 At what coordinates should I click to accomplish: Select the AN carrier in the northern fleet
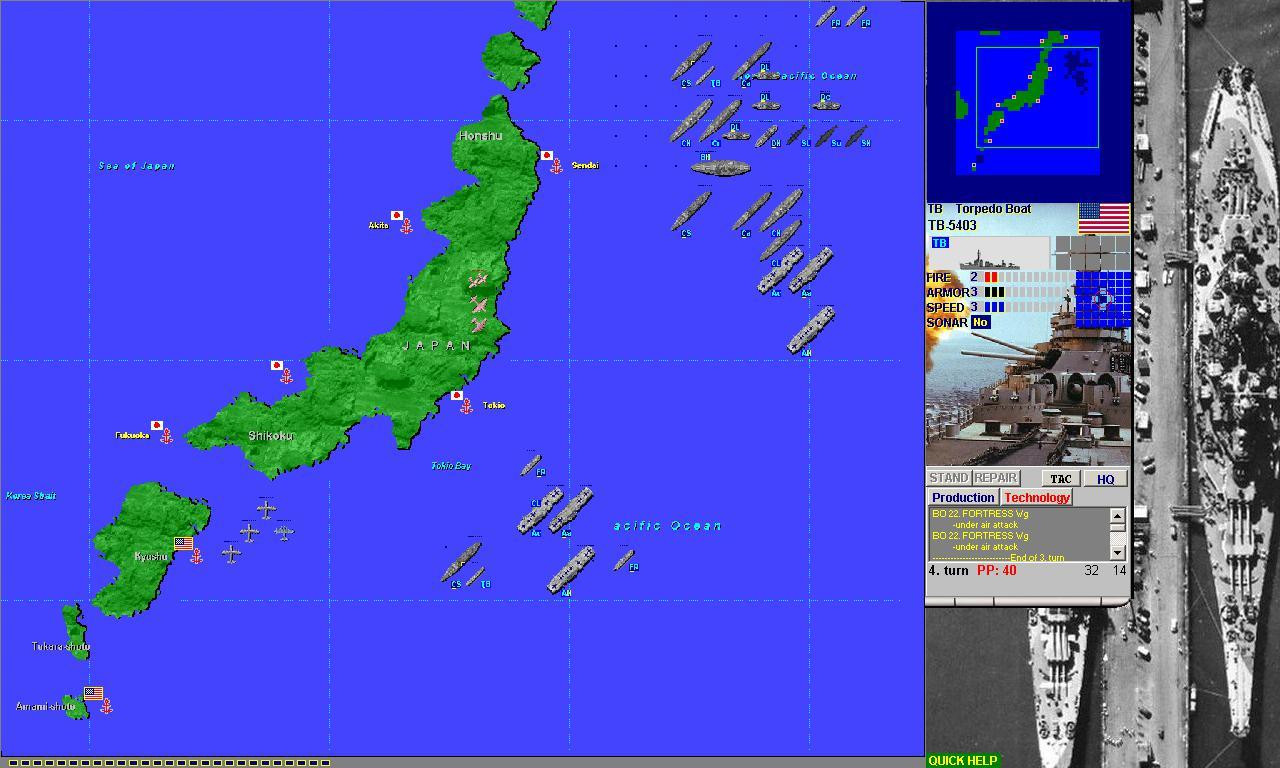coord(811,330)
